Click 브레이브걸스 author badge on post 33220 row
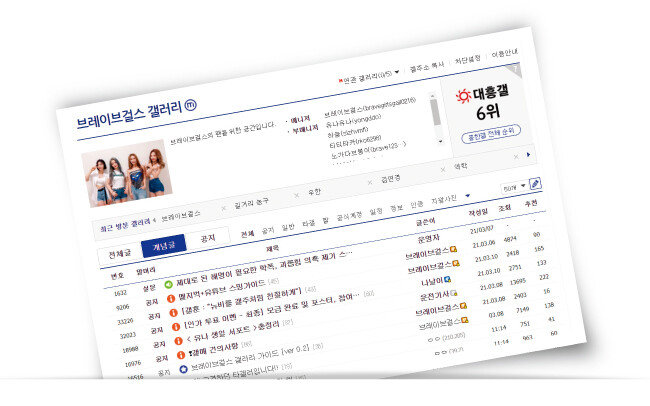The width and height of the screenshot is (650, 406). pos(456,263)
